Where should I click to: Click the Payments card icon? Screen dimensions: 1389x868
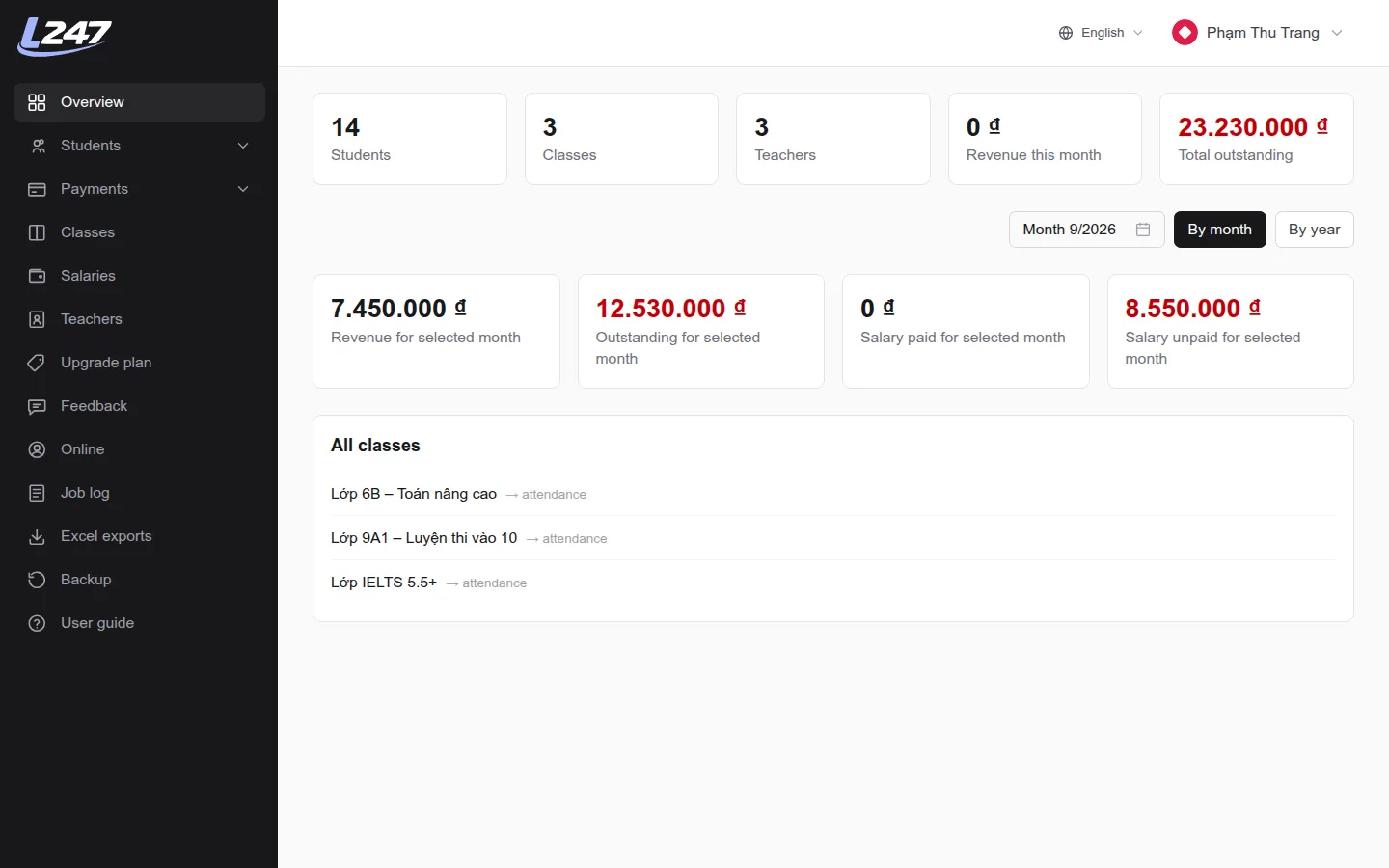(37, 189)
